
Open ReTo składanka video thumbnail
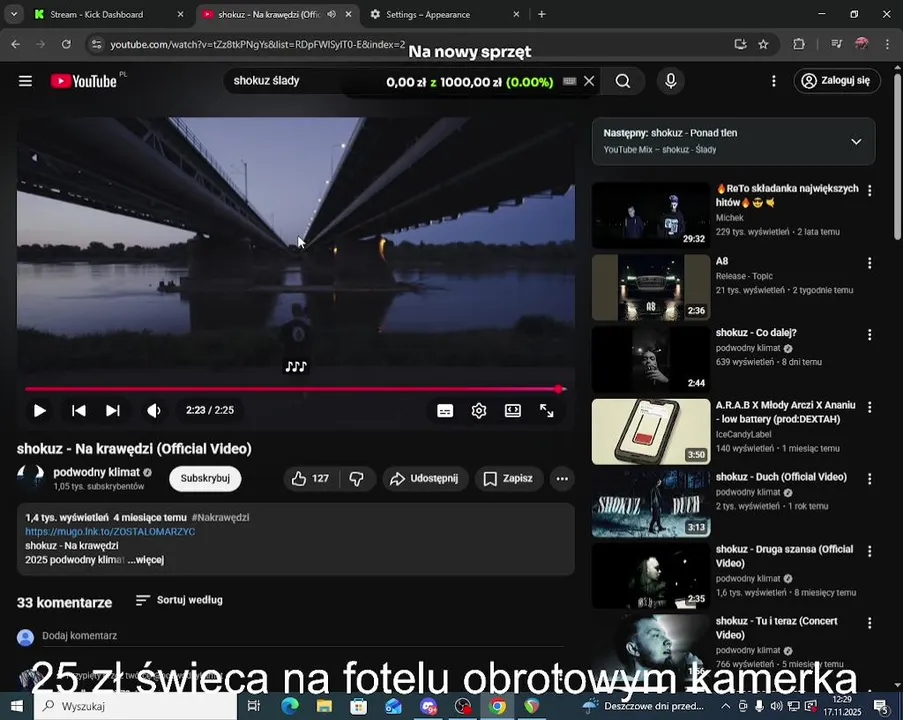click(651, 215)
